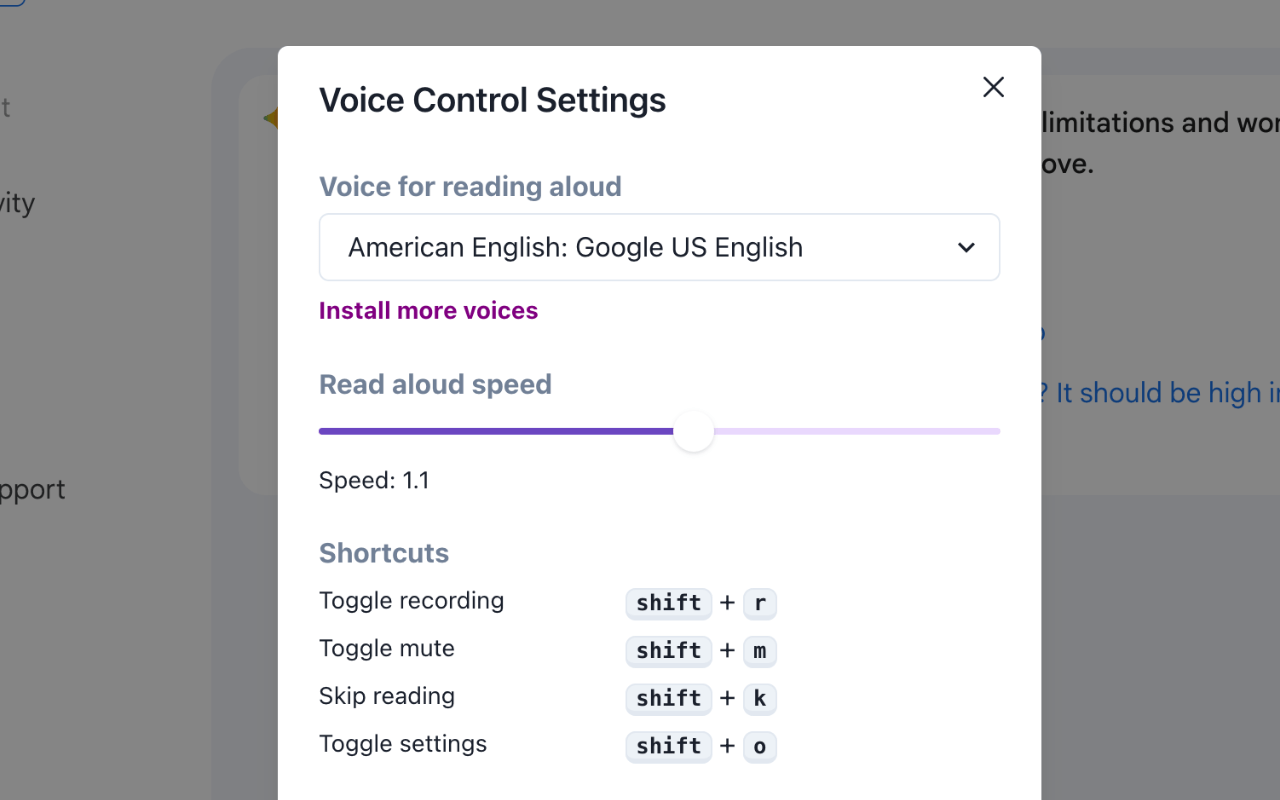1280x800 pixels.
Task: Click the chevron on the voice selector
Action: [966, 247]
